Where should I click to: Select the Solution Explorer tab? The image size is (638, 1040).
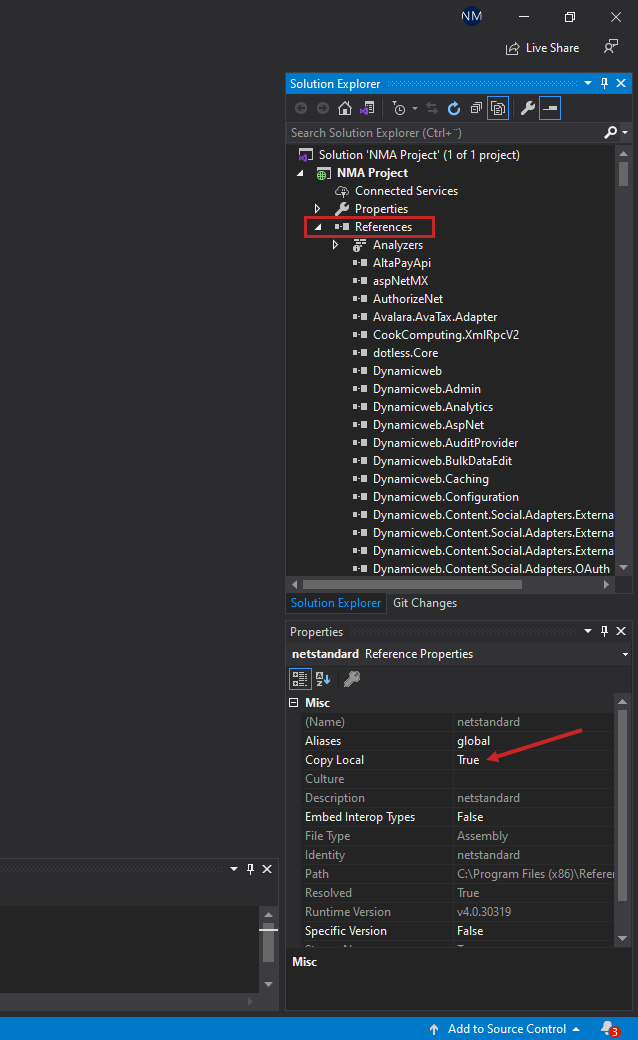pyautogui.click(x=336, y=603)
